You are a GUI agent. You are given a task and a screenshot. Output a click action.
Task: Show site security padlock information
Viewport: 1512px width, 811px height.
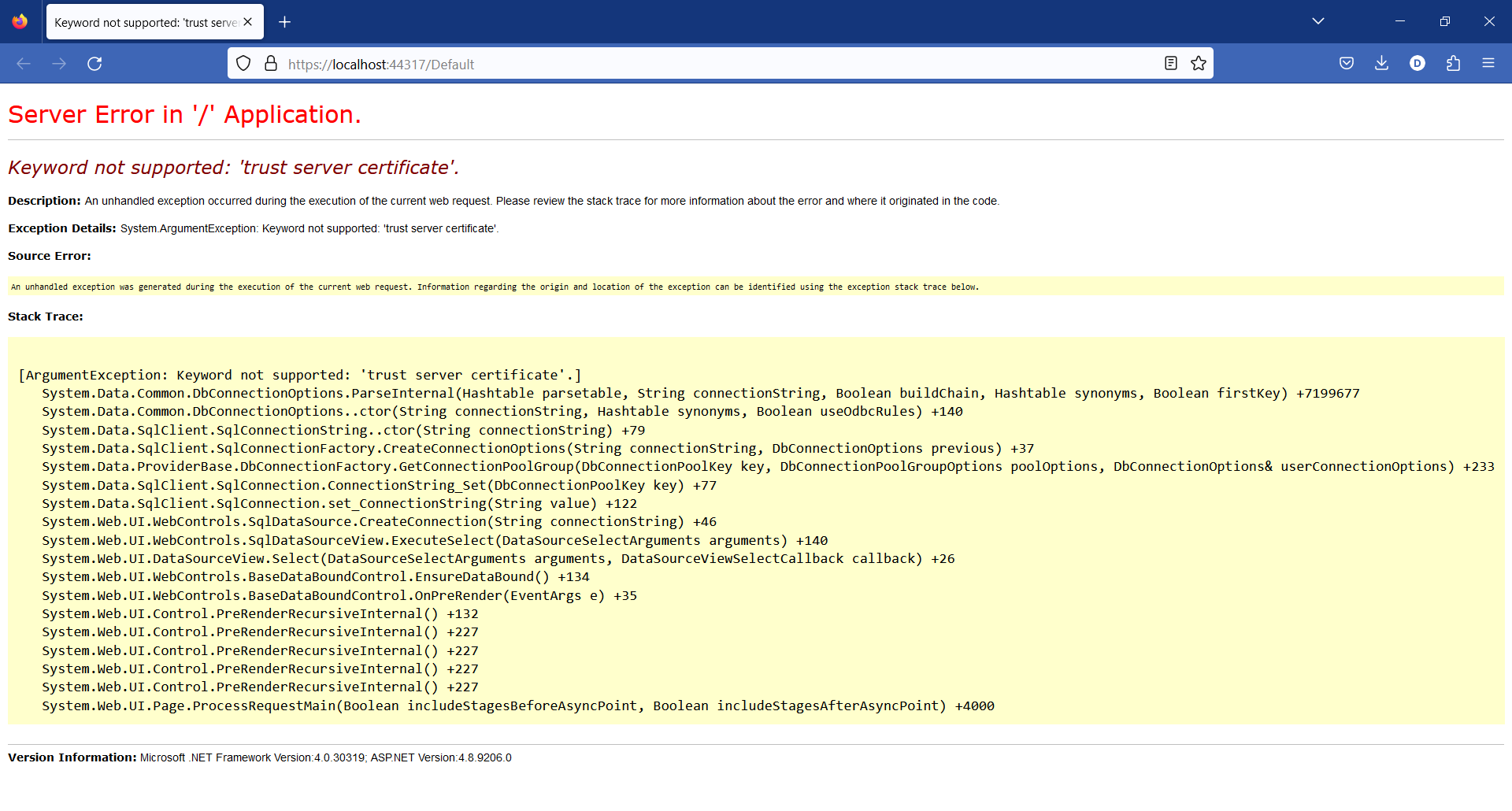point(271,64)
